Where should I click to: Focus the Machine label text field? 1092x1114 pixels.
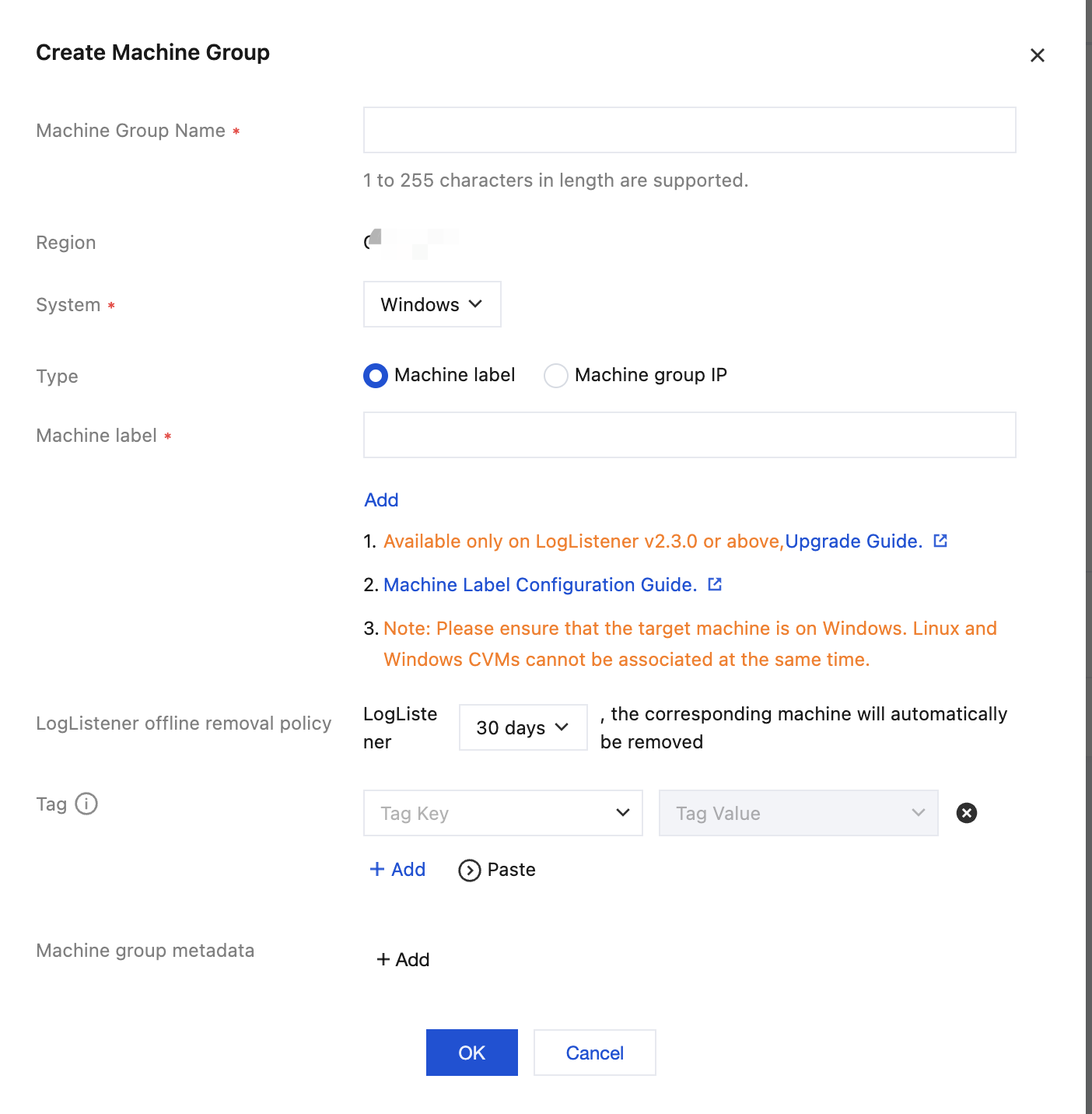(689, 435)
